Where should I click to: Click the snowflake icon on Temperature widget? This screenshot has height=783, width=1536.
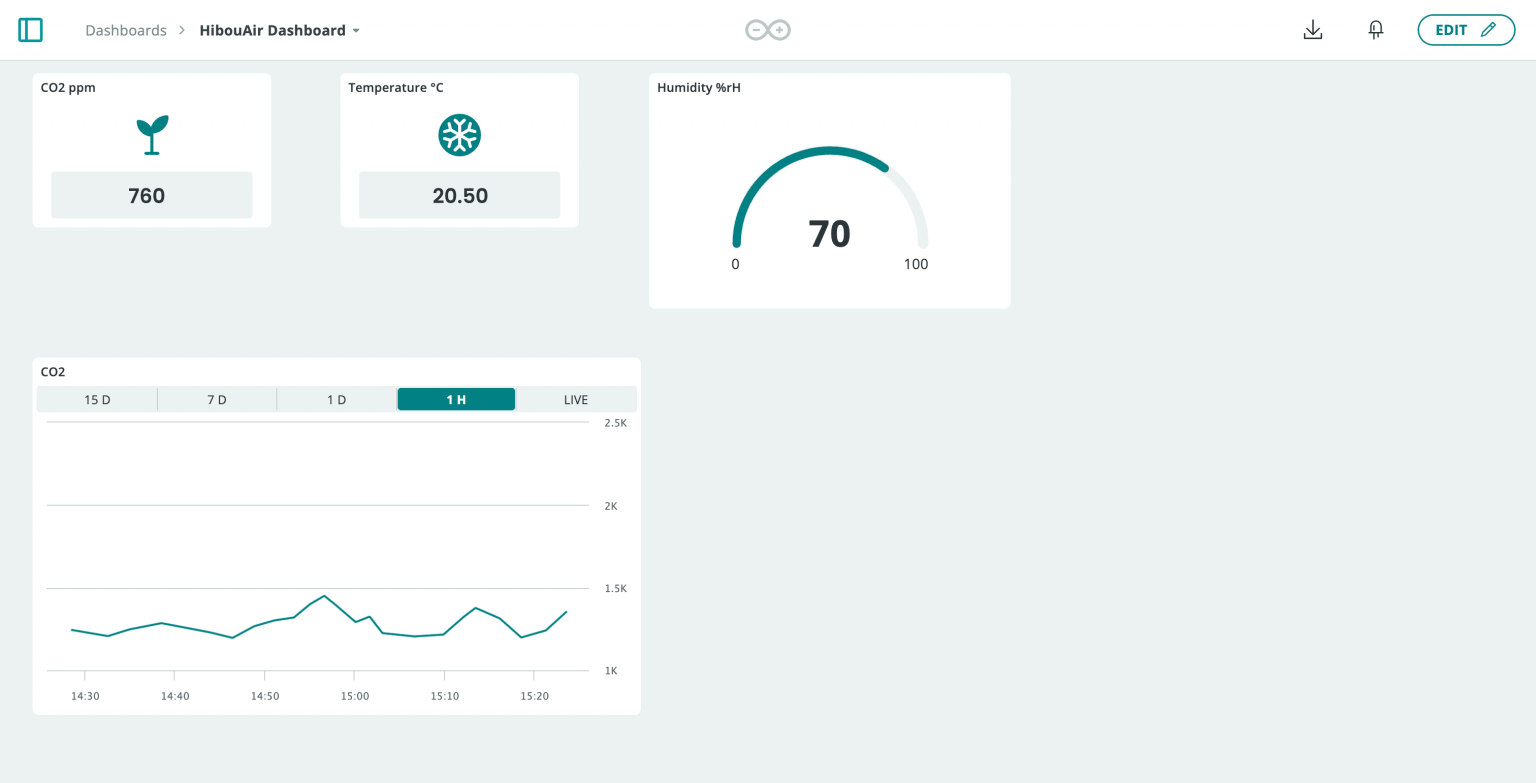[x=459, y=134]
